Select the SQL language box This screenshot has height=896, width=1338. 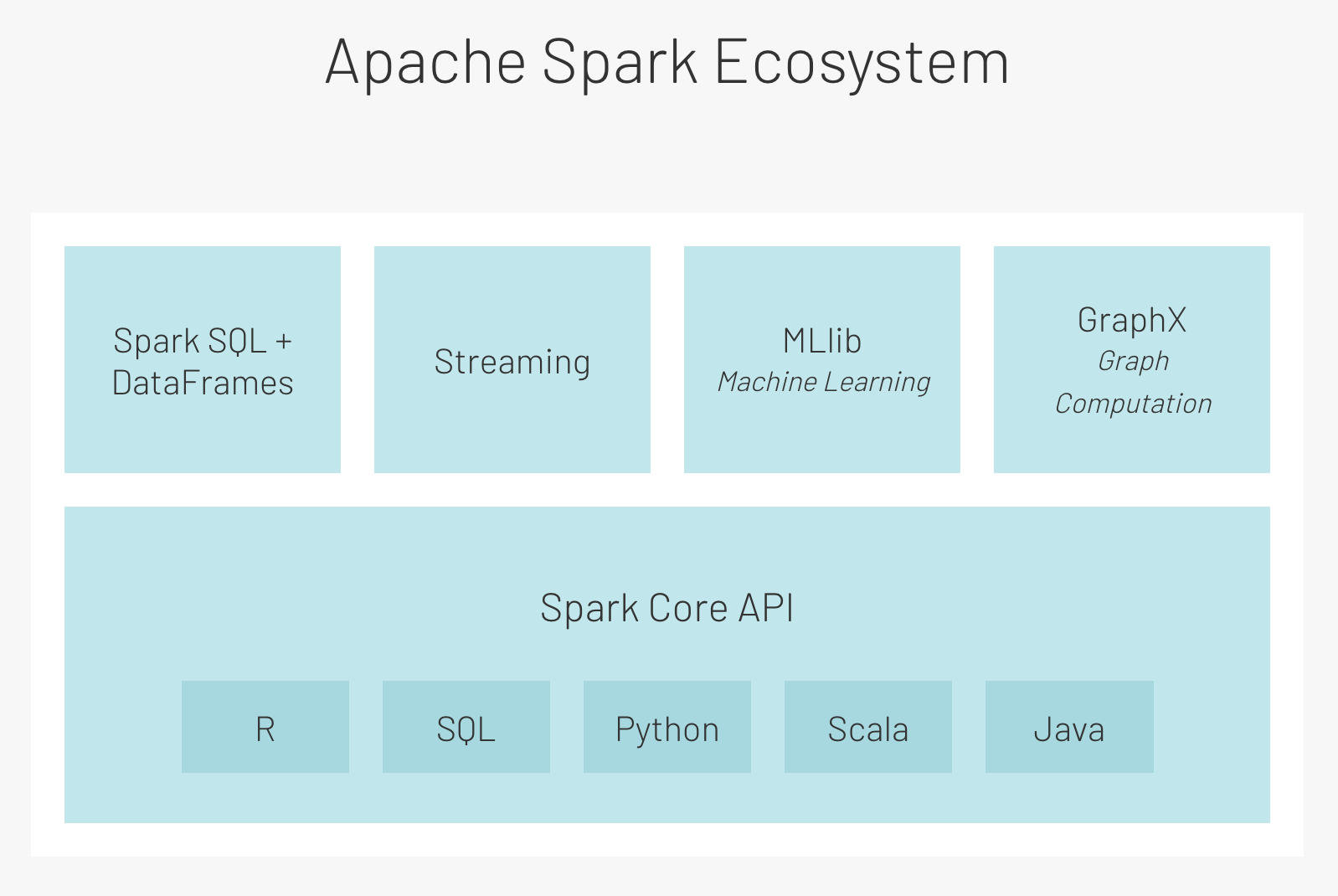tap(466, 727)
